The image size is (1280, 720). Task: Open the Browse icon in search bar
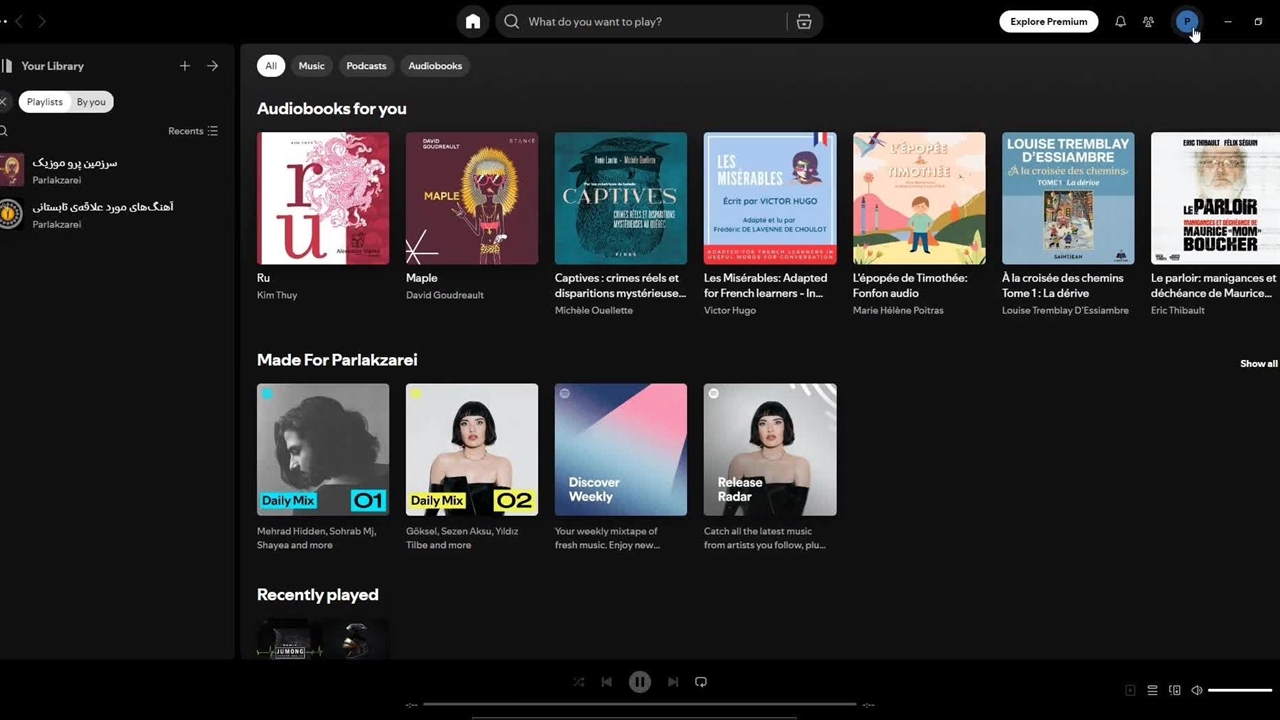pos(804,22)
